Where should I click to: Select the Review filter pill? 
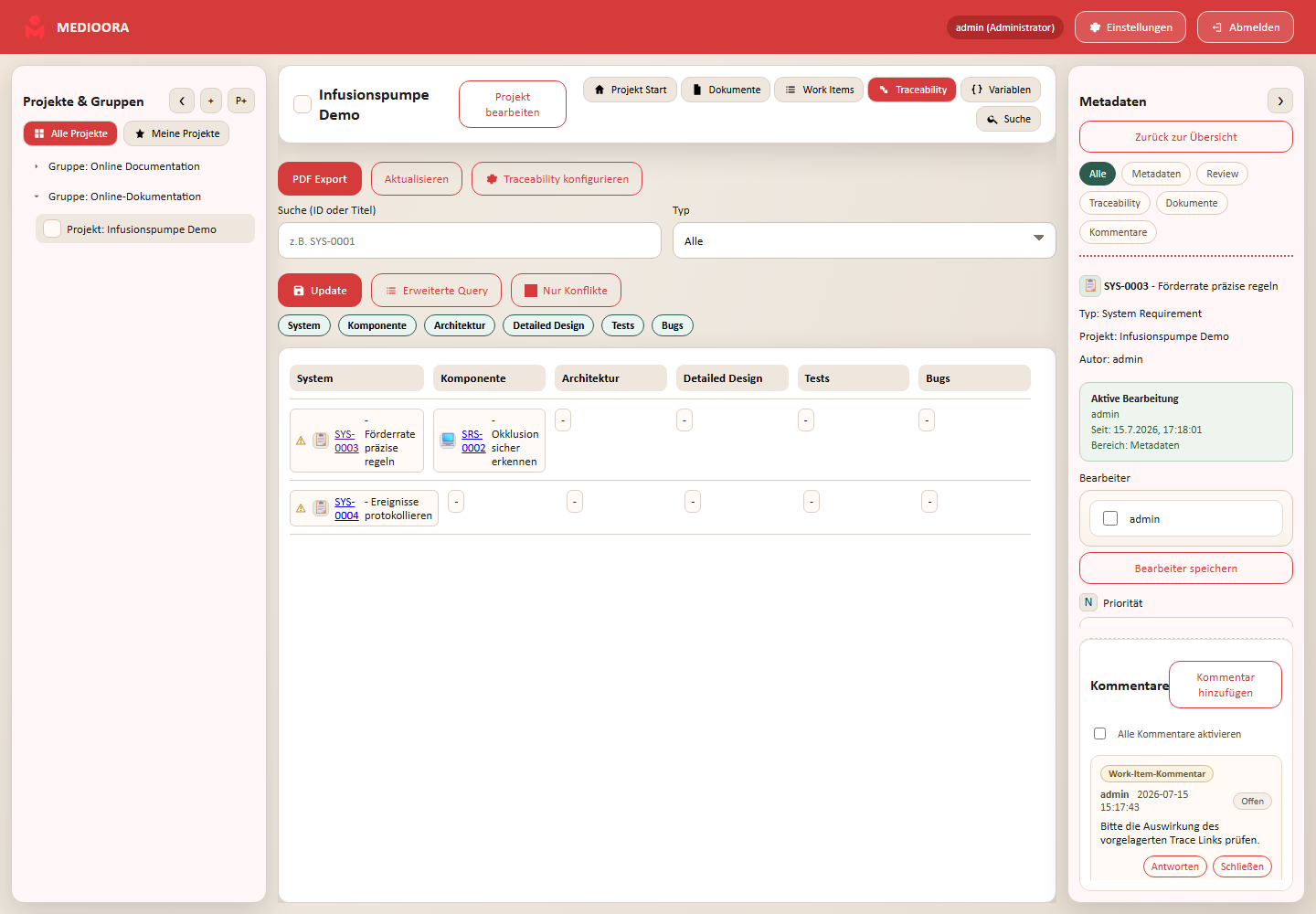pyautogui.click(x=1223, y=174)
